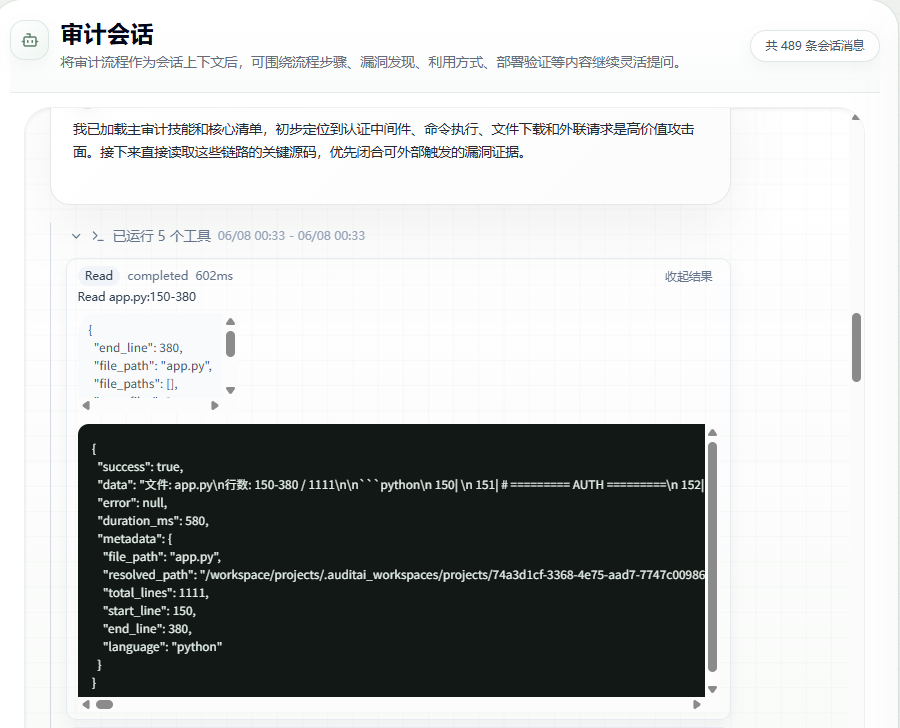Click the Read app.py:150-380 label
The image size is (900, 728).
pyautogui.click(x=137, y=297)
